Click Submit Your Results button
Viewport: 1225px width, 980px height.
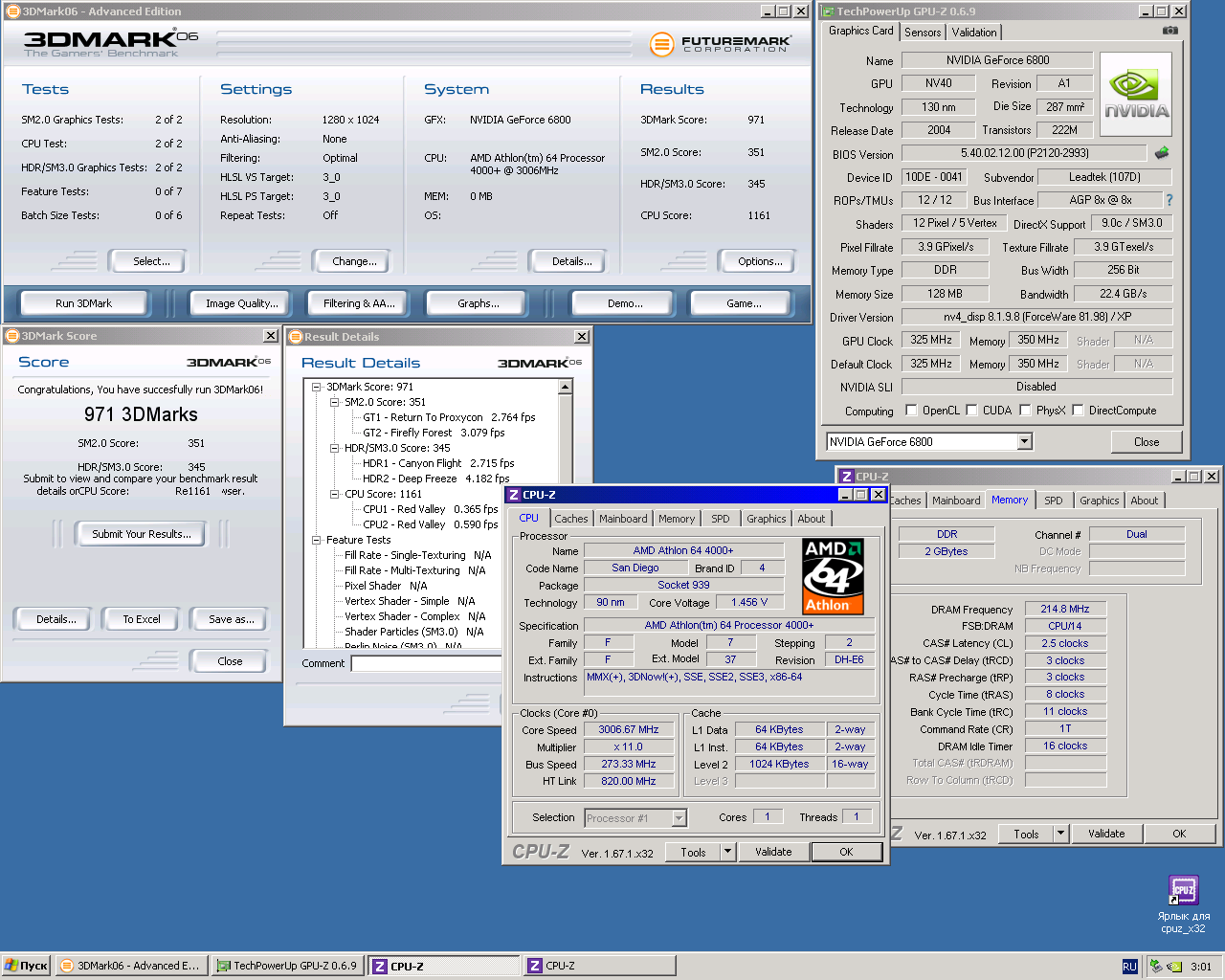[142, 534]
